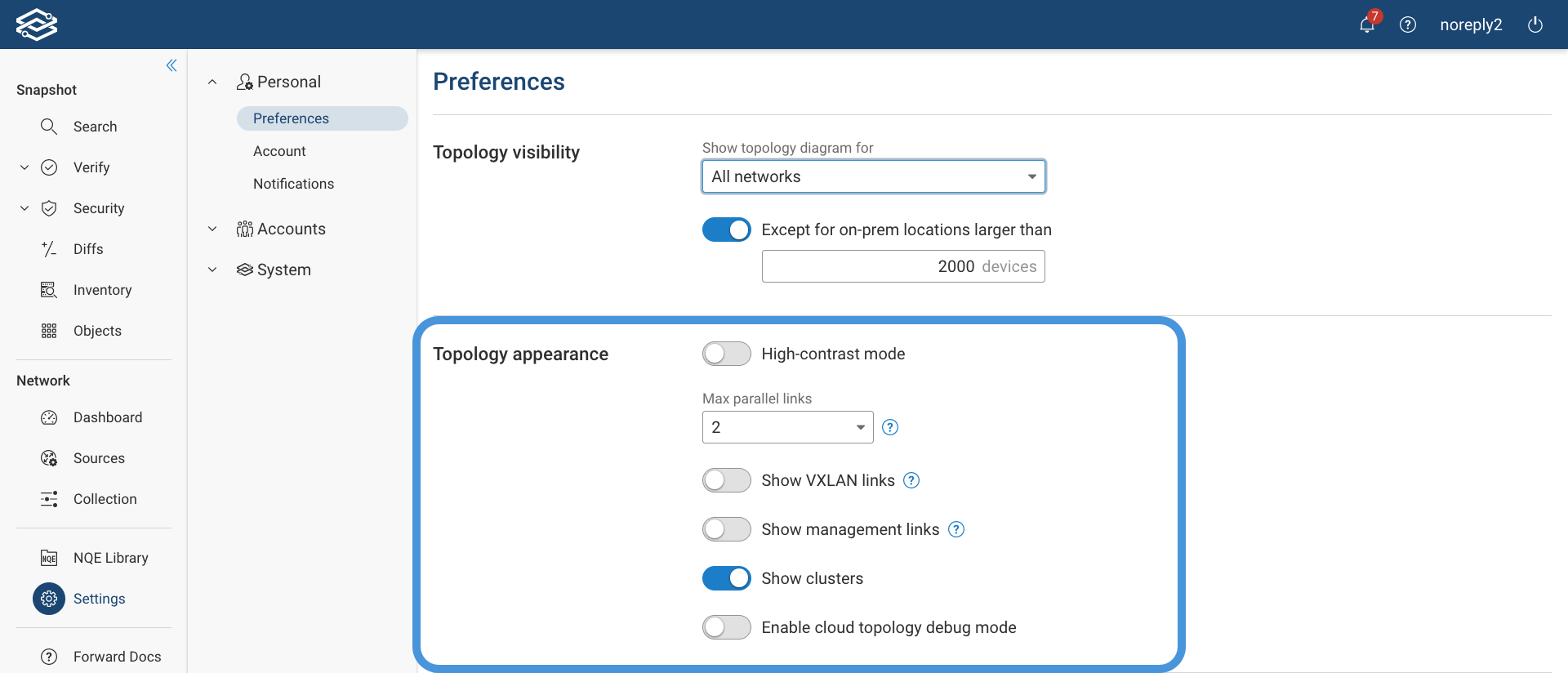Open the notifications bell icon

coord(1367,25)
